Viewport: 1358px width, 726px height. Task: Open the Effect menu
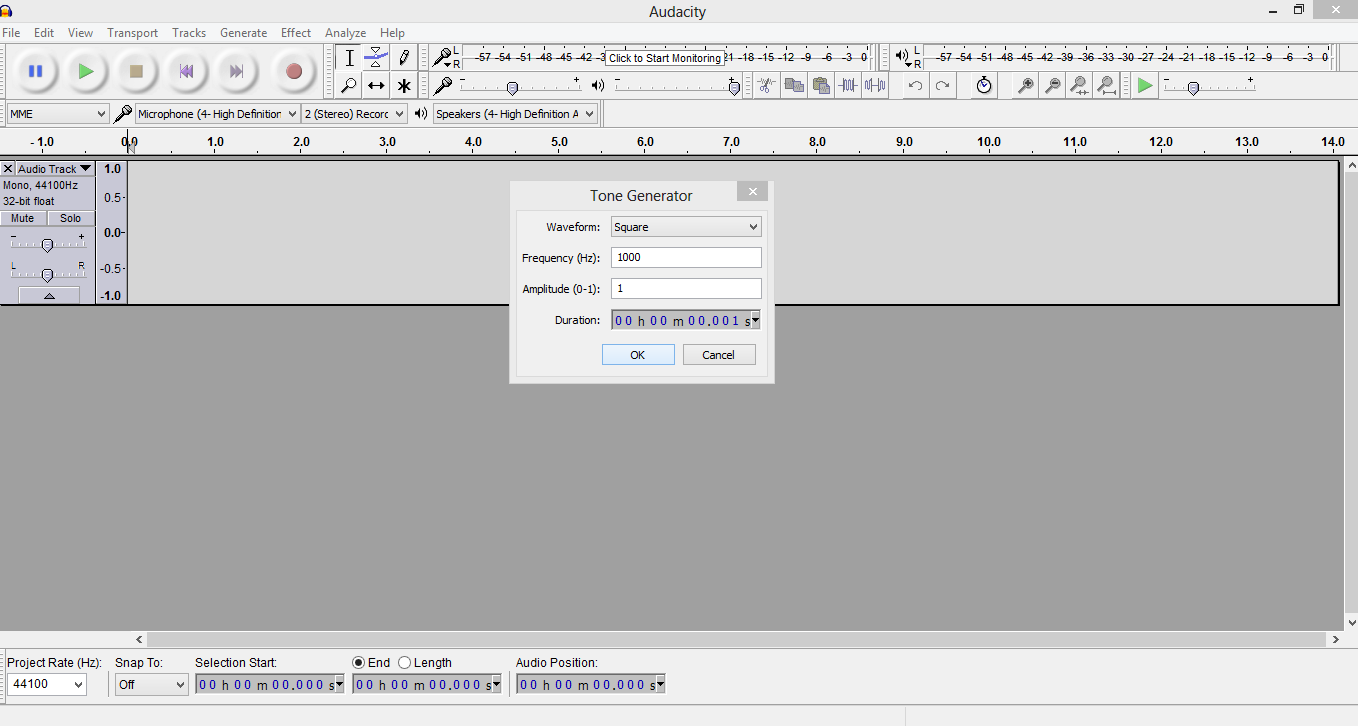click(296, 33)
